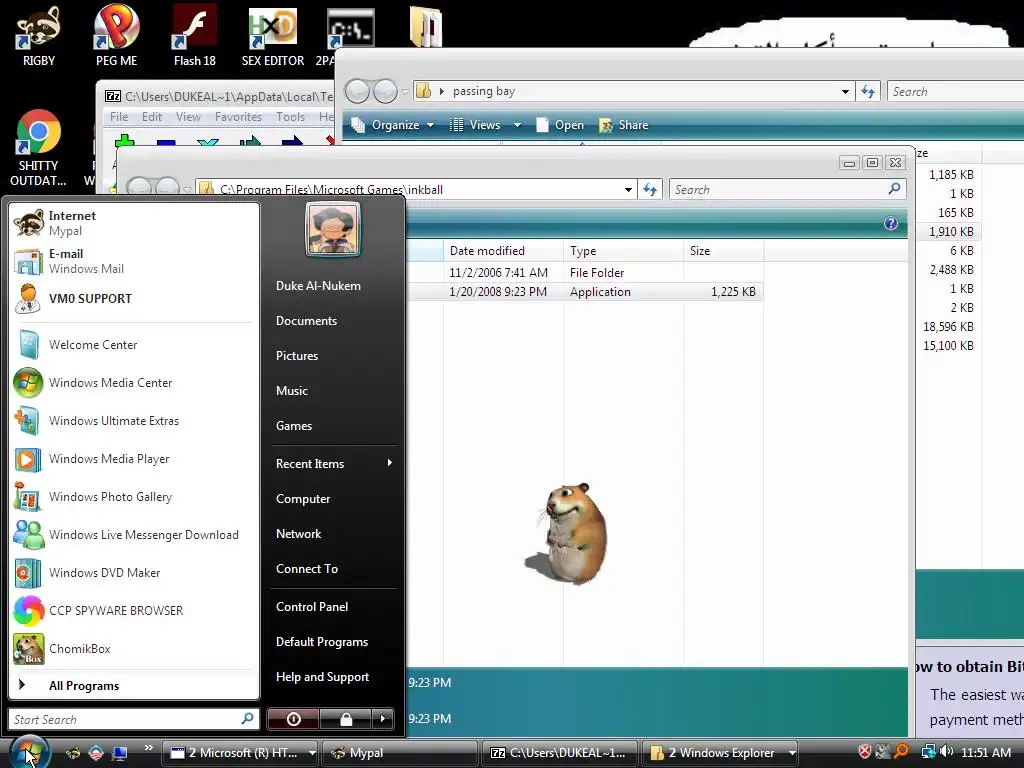This screenshot has height=768, width=1024.
Task: Open Default Programs
Action: (322, 642)
